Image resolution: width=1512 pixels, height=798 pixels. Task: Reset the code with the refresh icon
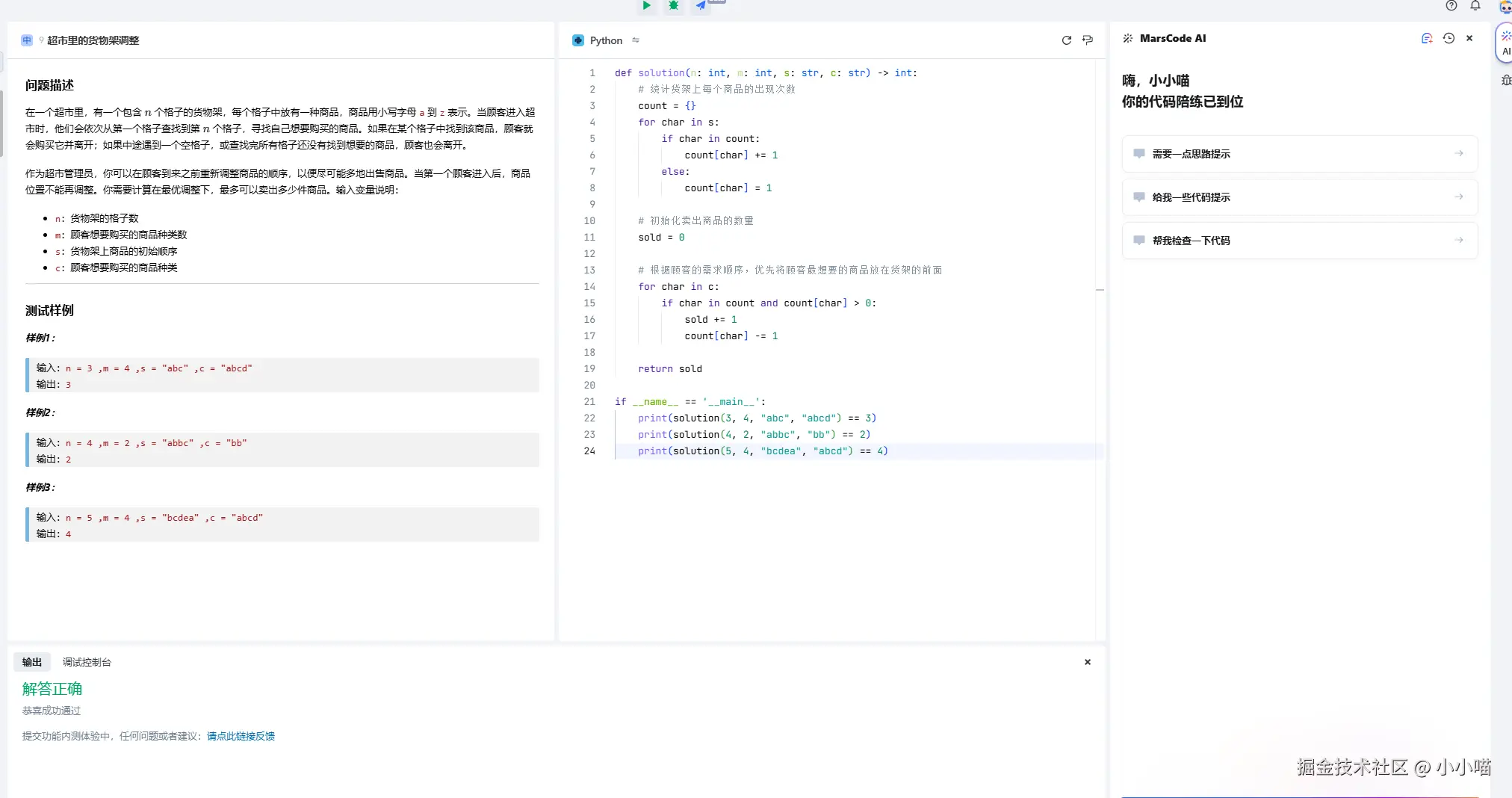pyautogui.click(x=1066, y=40)
